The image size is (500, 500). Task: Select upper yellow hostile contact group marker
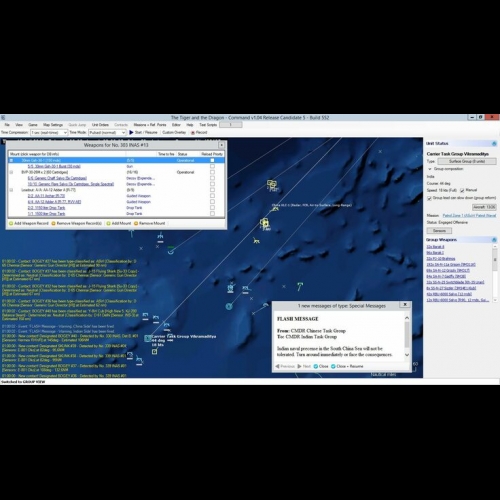click(x=272, y=184)
